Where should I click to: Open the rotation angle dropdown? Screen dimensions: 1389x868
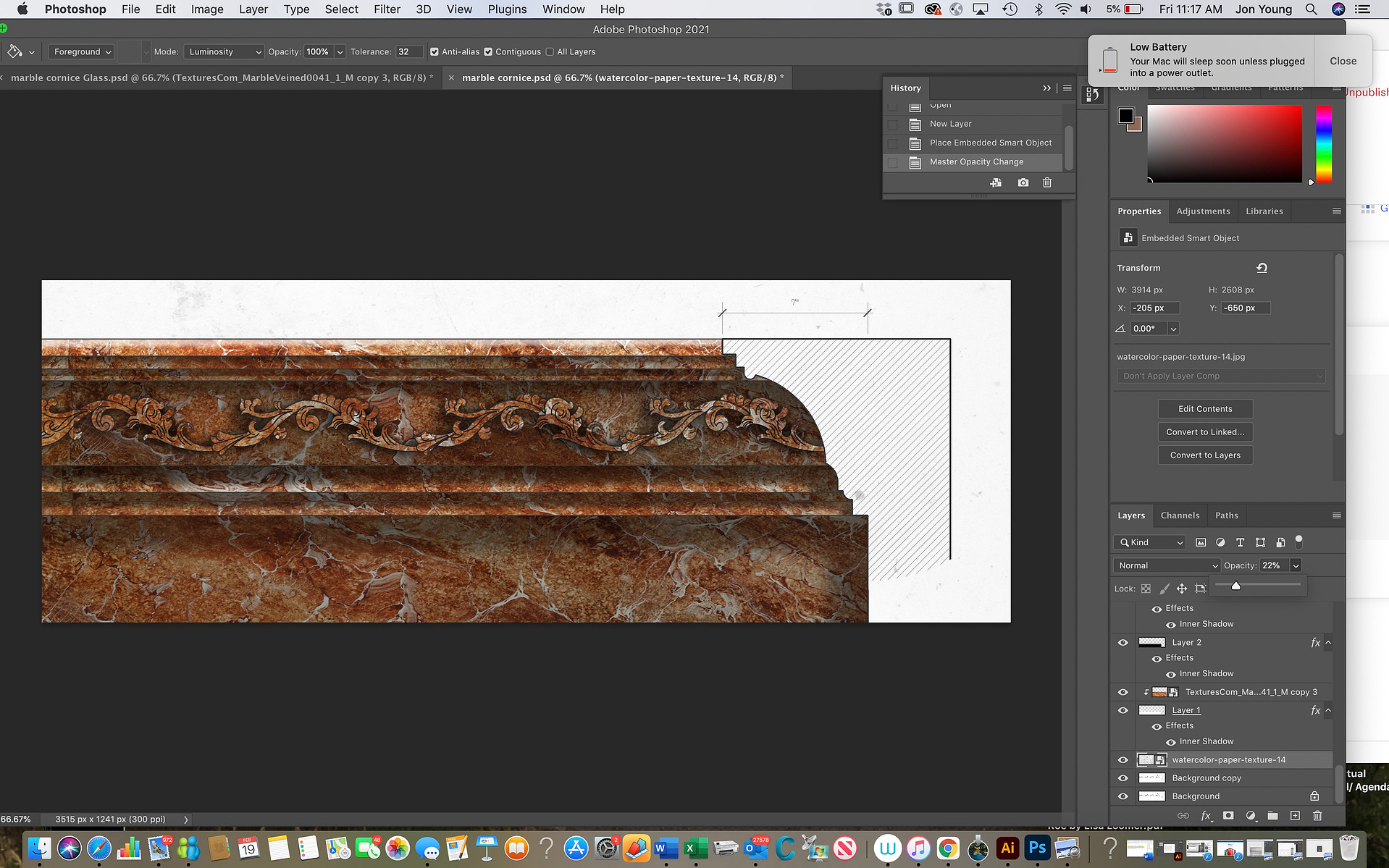pos(1173,329)
